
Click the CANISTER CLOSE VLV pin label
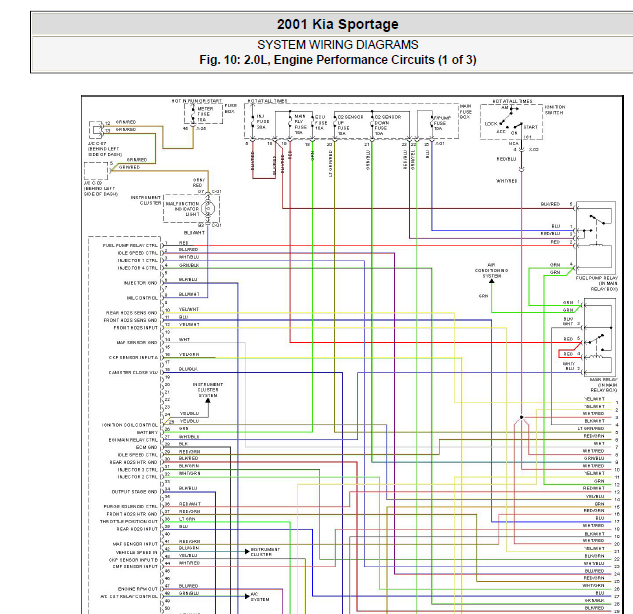(x=133, y=373)
